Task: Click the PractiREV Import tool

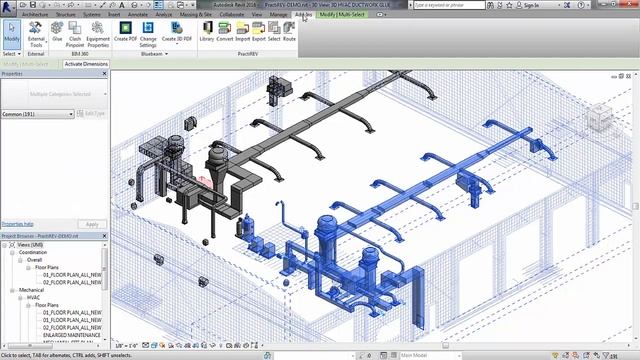Action: click(x=242, y=32)
